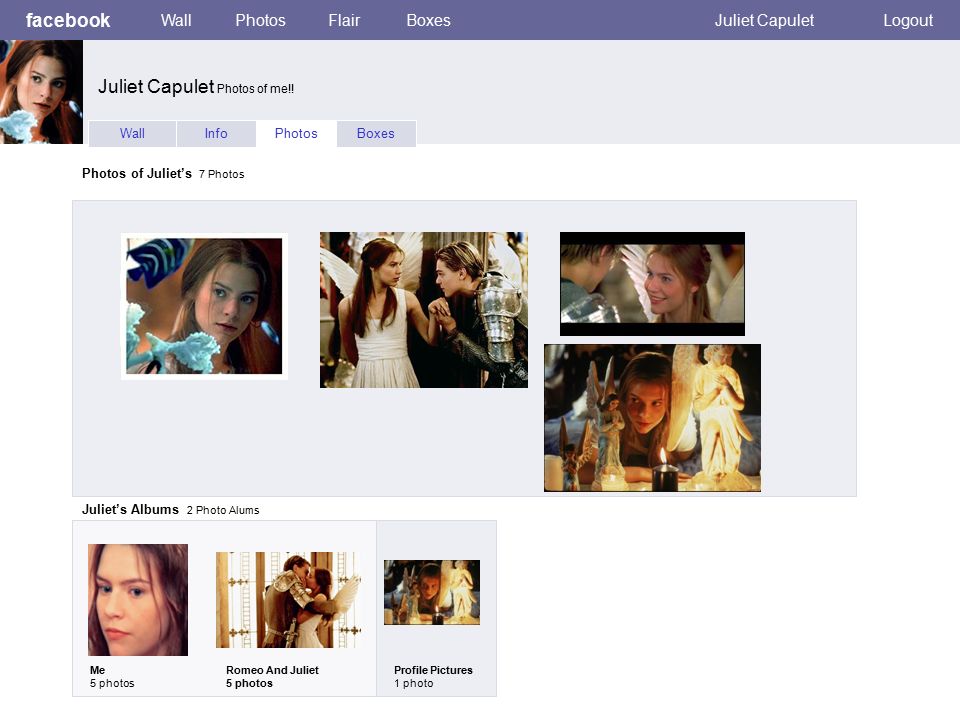Screen dimensions: 960x720
Task: Click the facebook logo in header
Action: (68, 20)
